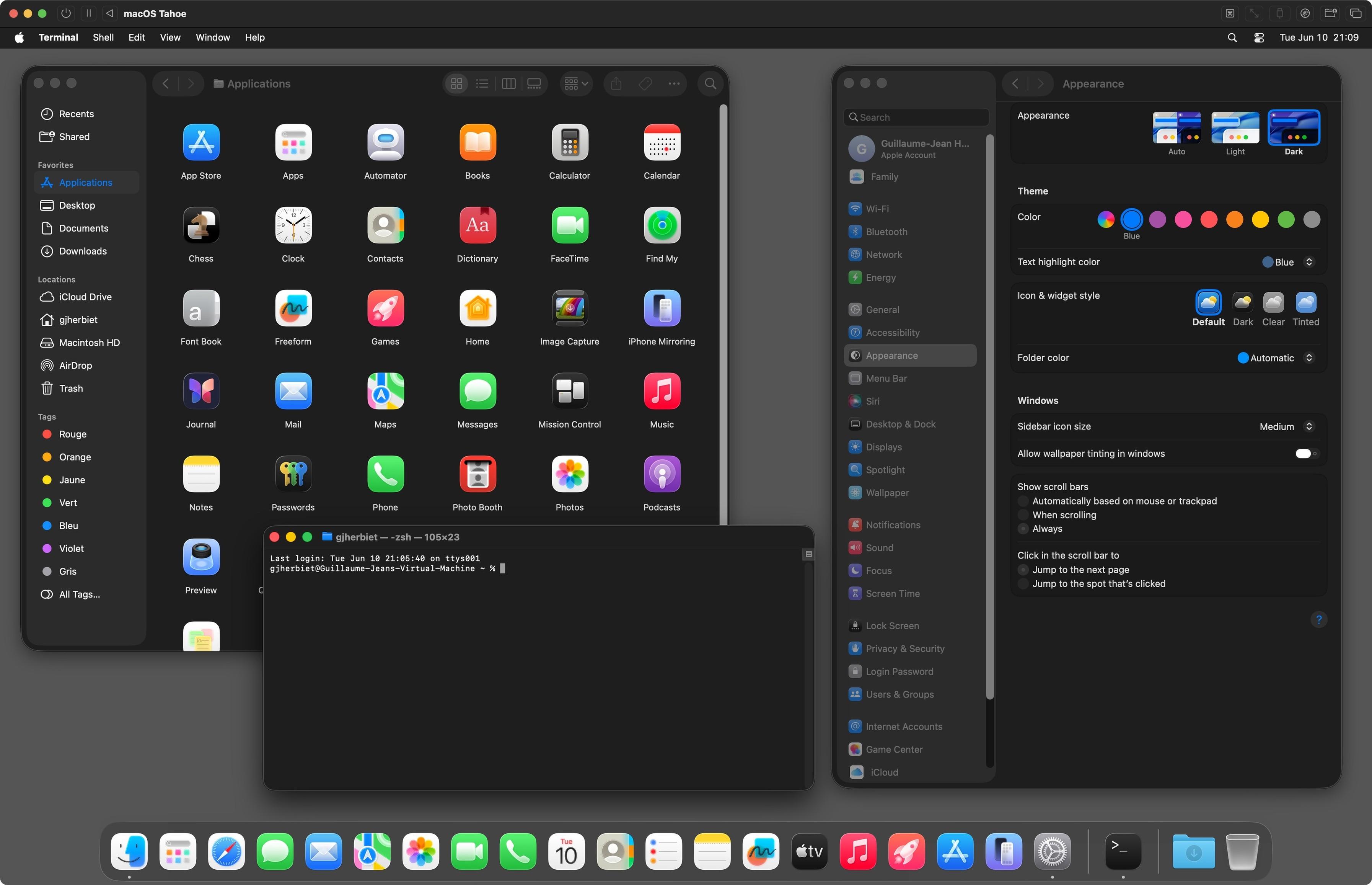Click the Finder tags toolbar icon
The width and height of the screenshot is (1372, 885).
coord(645,84)
